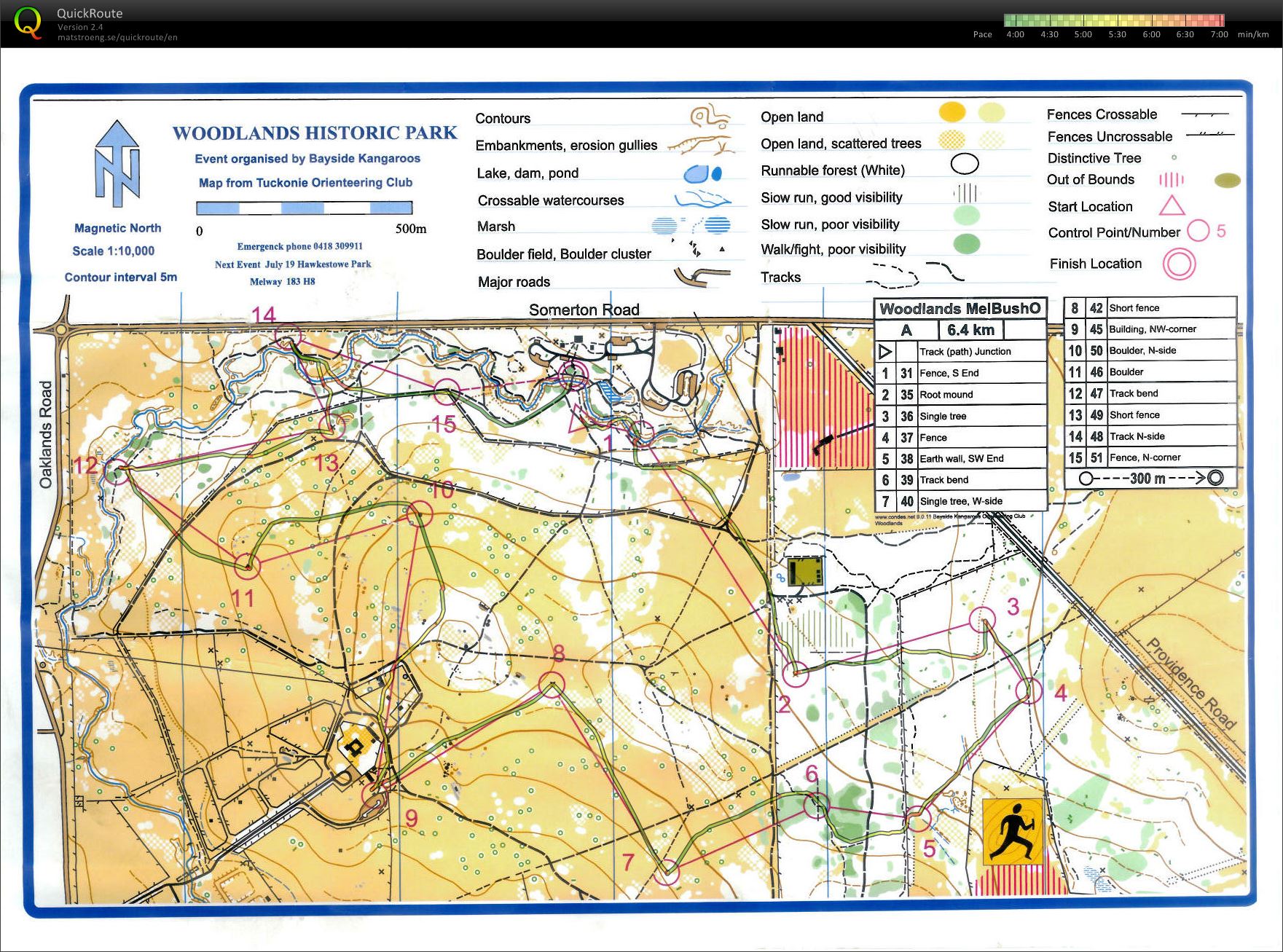Click the pace color gradient bar
The image size is (1283, 952).
coord(1113,20)
